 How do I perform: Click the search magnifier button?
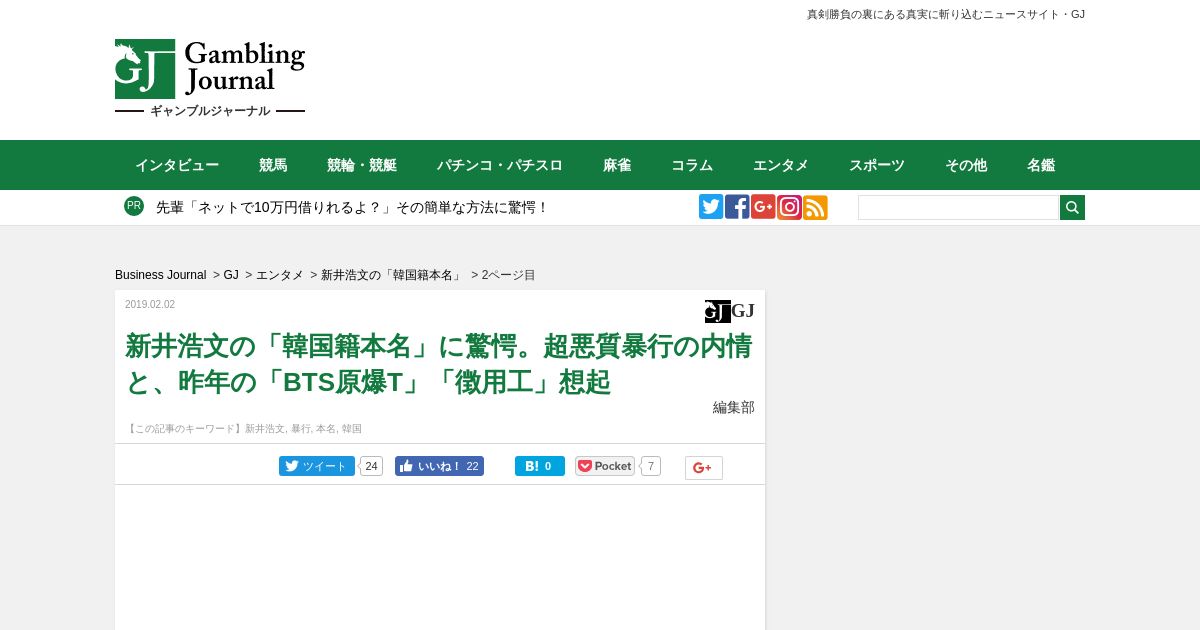[x=1072, y=207]
